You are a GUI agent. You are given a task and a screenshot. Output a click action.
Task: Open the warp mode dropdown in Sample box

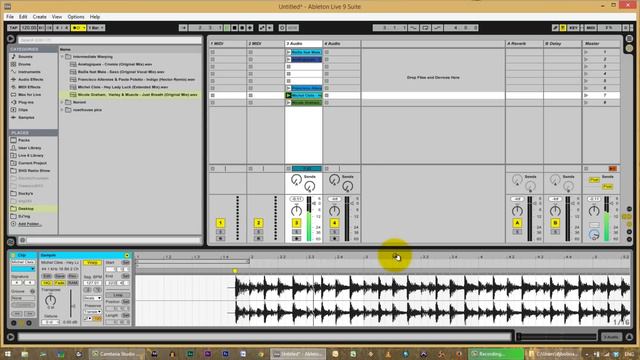point(93,298)
